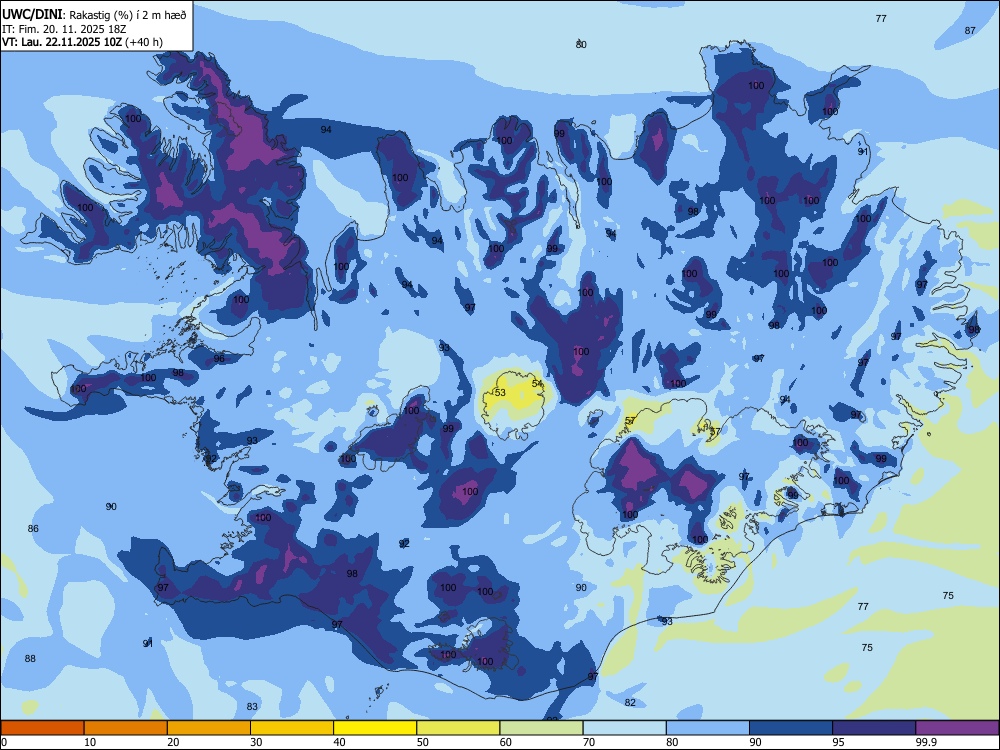Image resolution: width=1000 pixels, height=750 pixels.
Task: Click the 'Rakastig (%) í 2 m hæð' label
Action: tap(127, 15)
